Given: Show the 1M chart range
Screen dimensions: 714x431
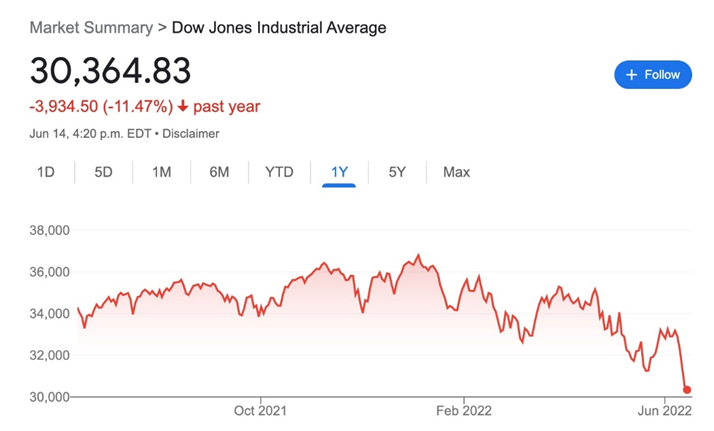Looking at the screenshot, I should pyautogui.click(x=161, y=172).
